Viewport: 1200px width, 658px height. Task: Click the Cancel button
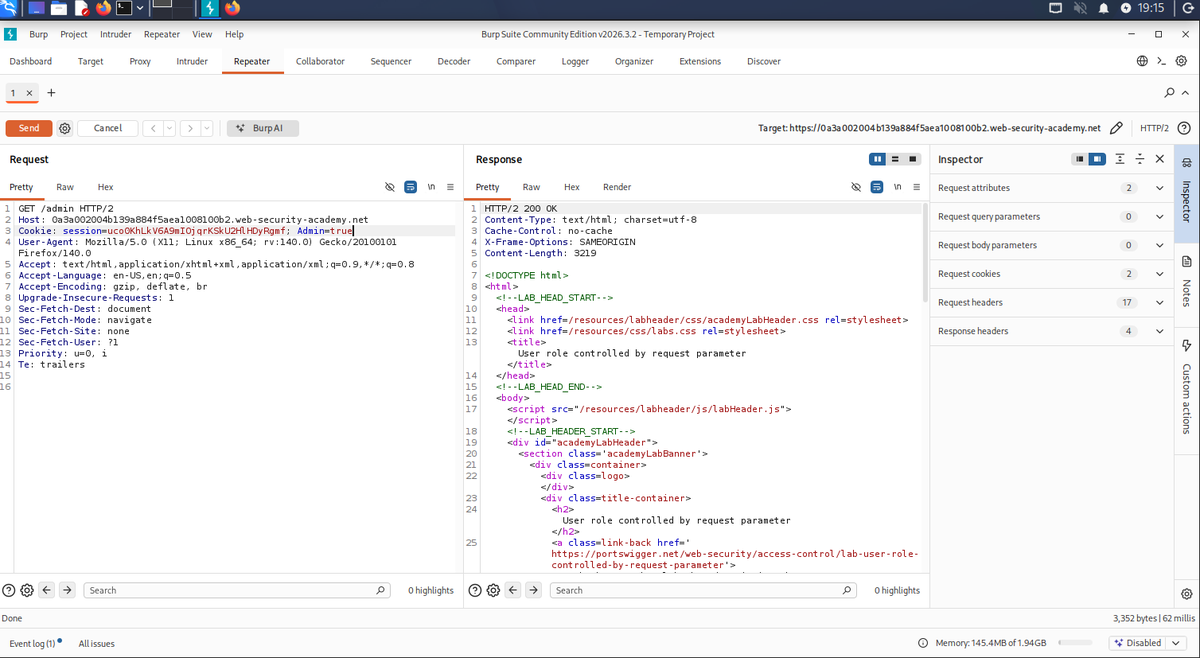coord(108,128)
